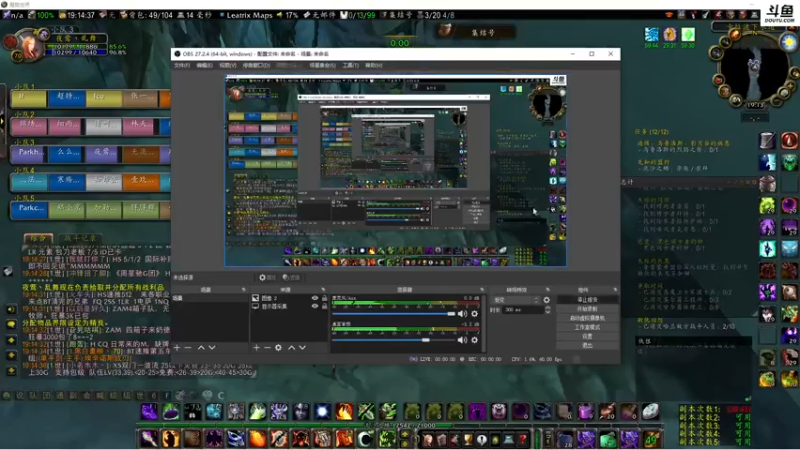Open OBS 设置 (Settings) button
Image resolution: width=800 pixels, height=450 pixels.
tap(587, 336)
